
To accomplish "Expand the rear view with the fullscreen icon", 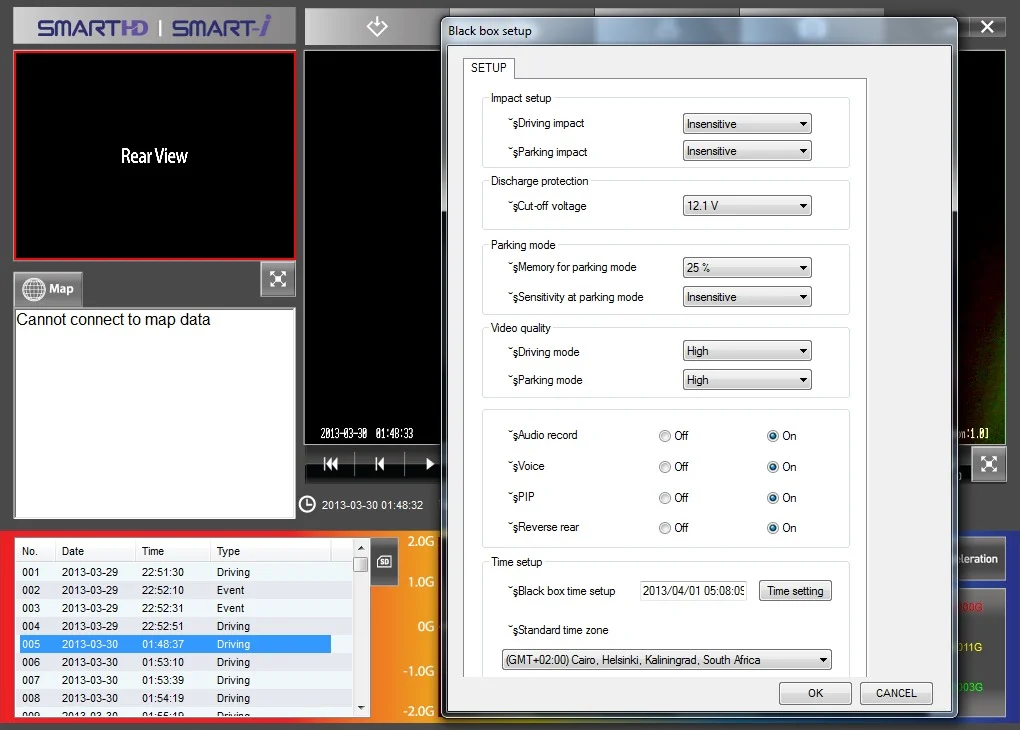I will (x=277, y=280).
